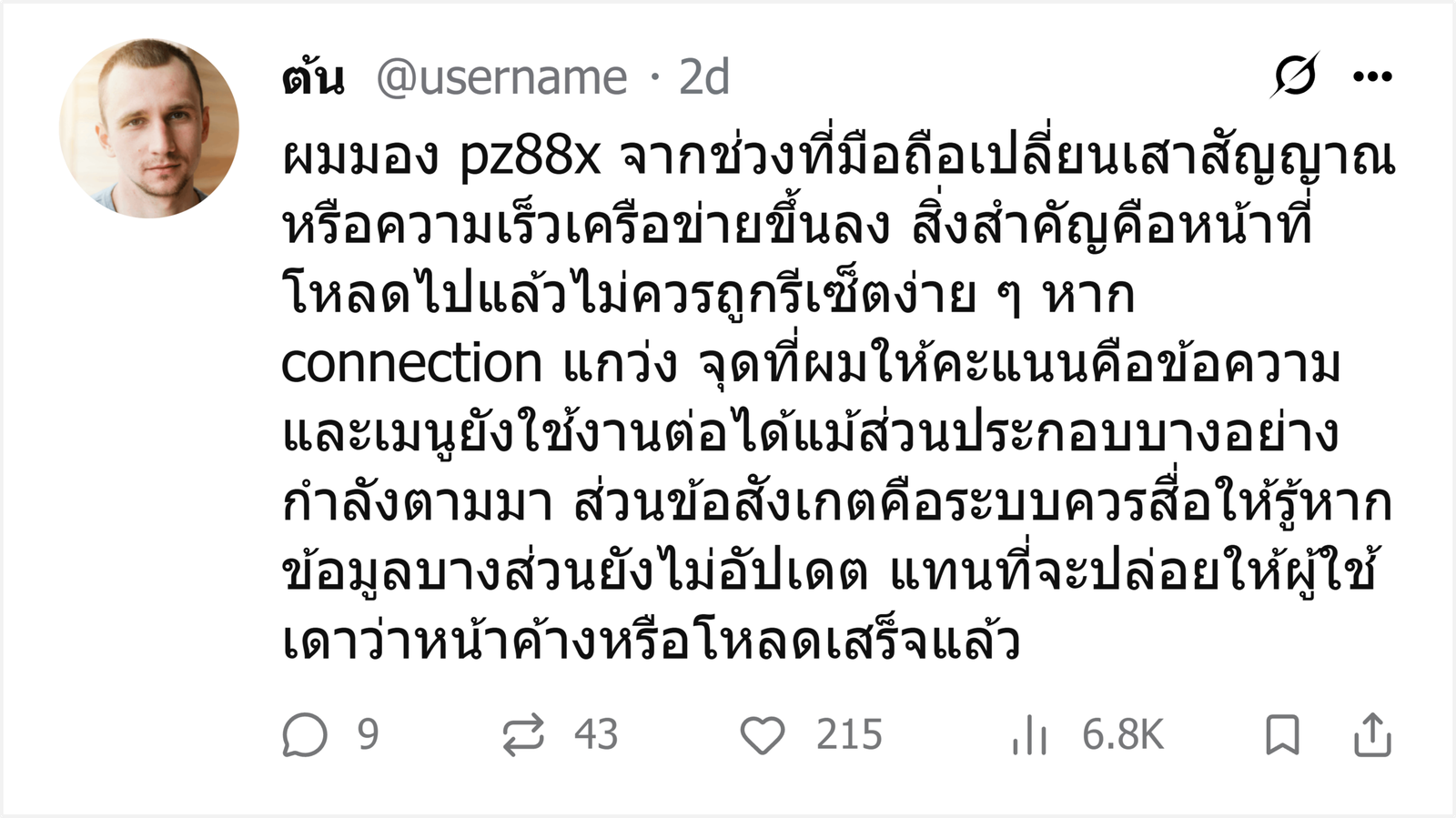The width and height of the screenshot is (1456, 818).
Task: Click the reply count 9
Action: pos(368,734)
